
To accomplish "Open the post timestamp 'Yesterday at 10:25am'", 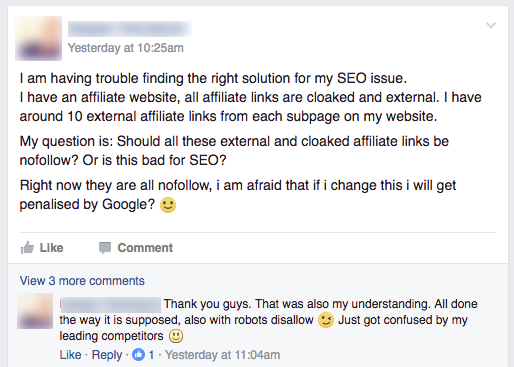I will pos(126,48).
